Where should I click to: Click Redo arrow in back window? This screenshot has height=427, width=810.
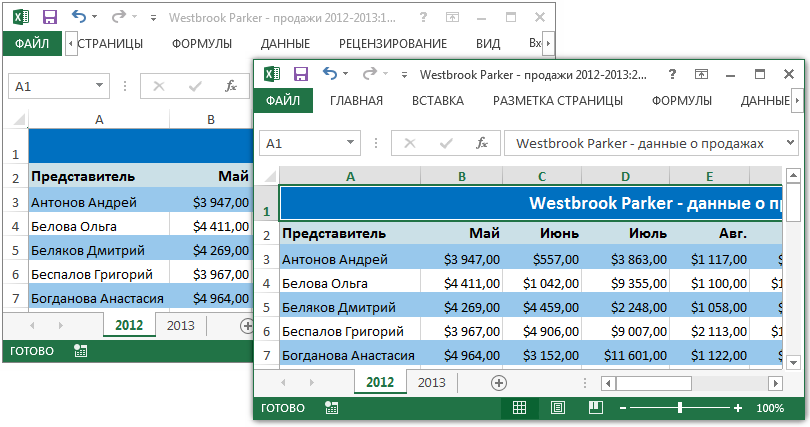pos(118,17)
